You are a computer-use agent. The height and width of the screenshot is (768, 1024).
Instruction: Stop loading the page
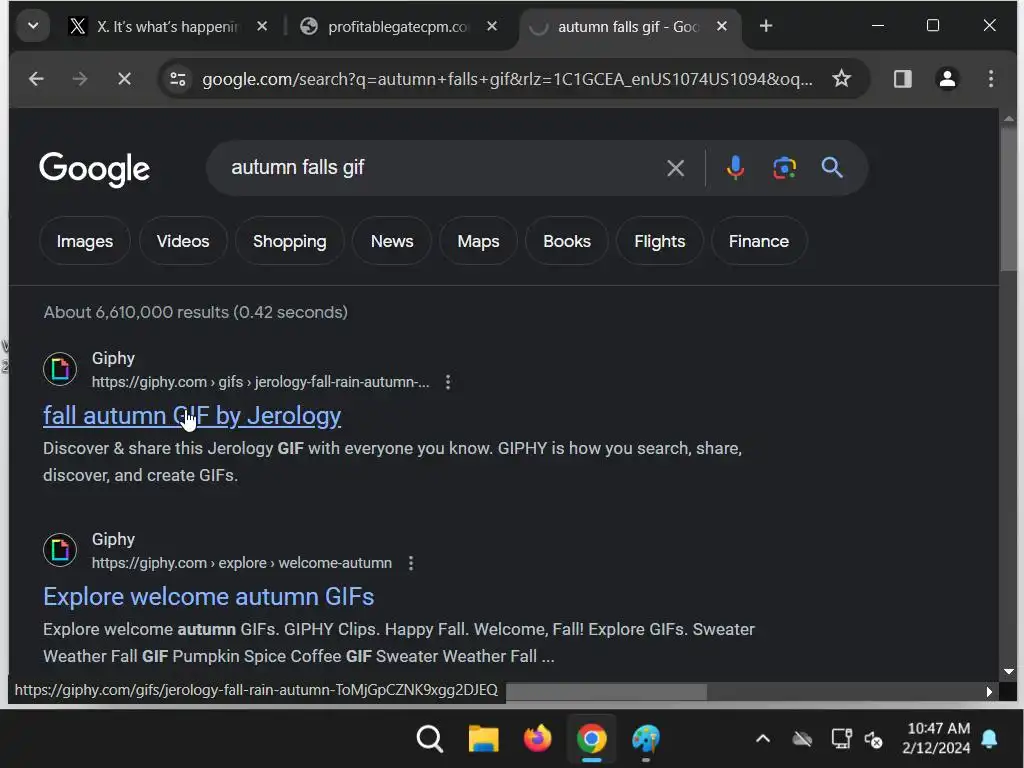point(124,79)
